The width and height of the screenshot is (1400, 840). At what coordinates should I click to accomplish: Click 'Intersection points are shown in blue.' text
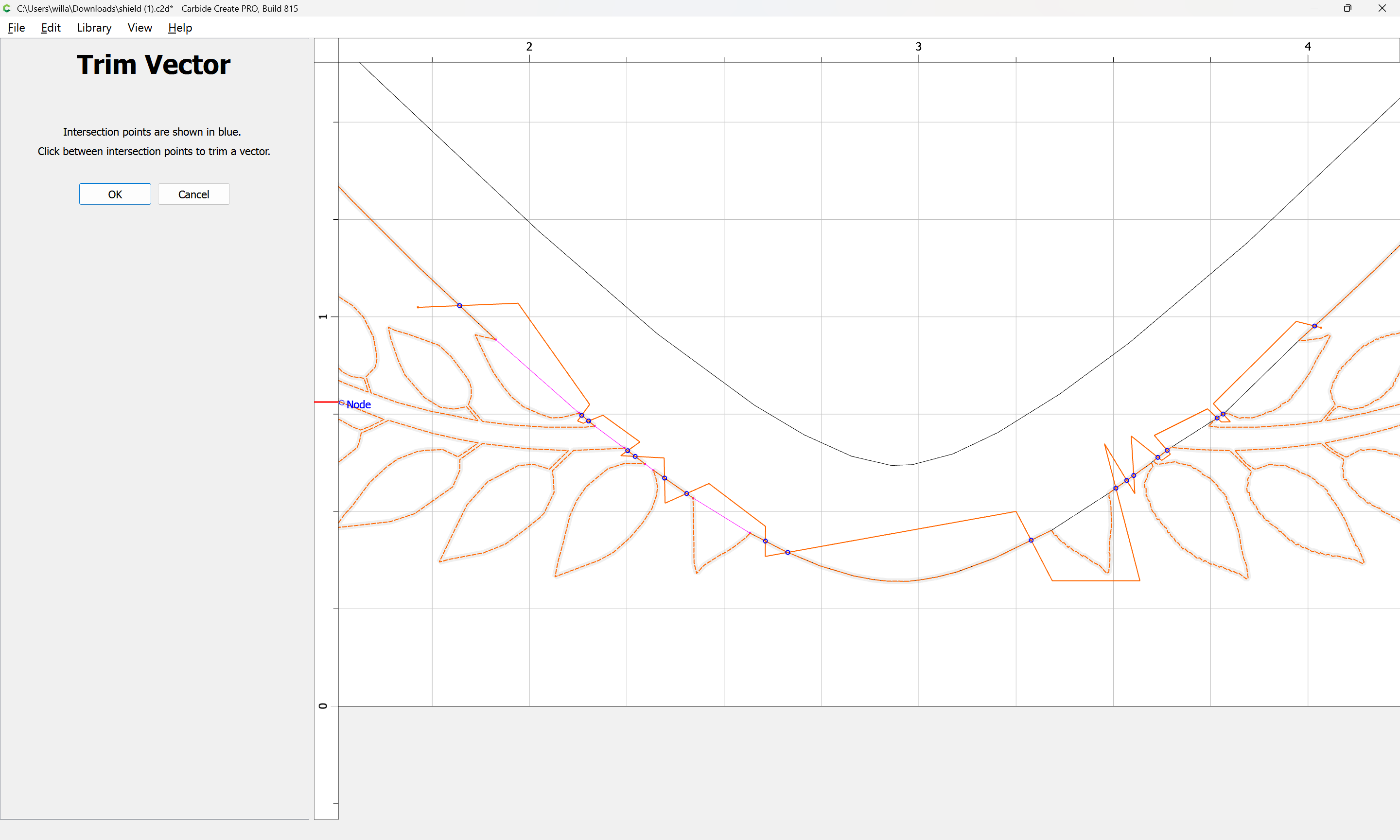click(x=152, y=132)
